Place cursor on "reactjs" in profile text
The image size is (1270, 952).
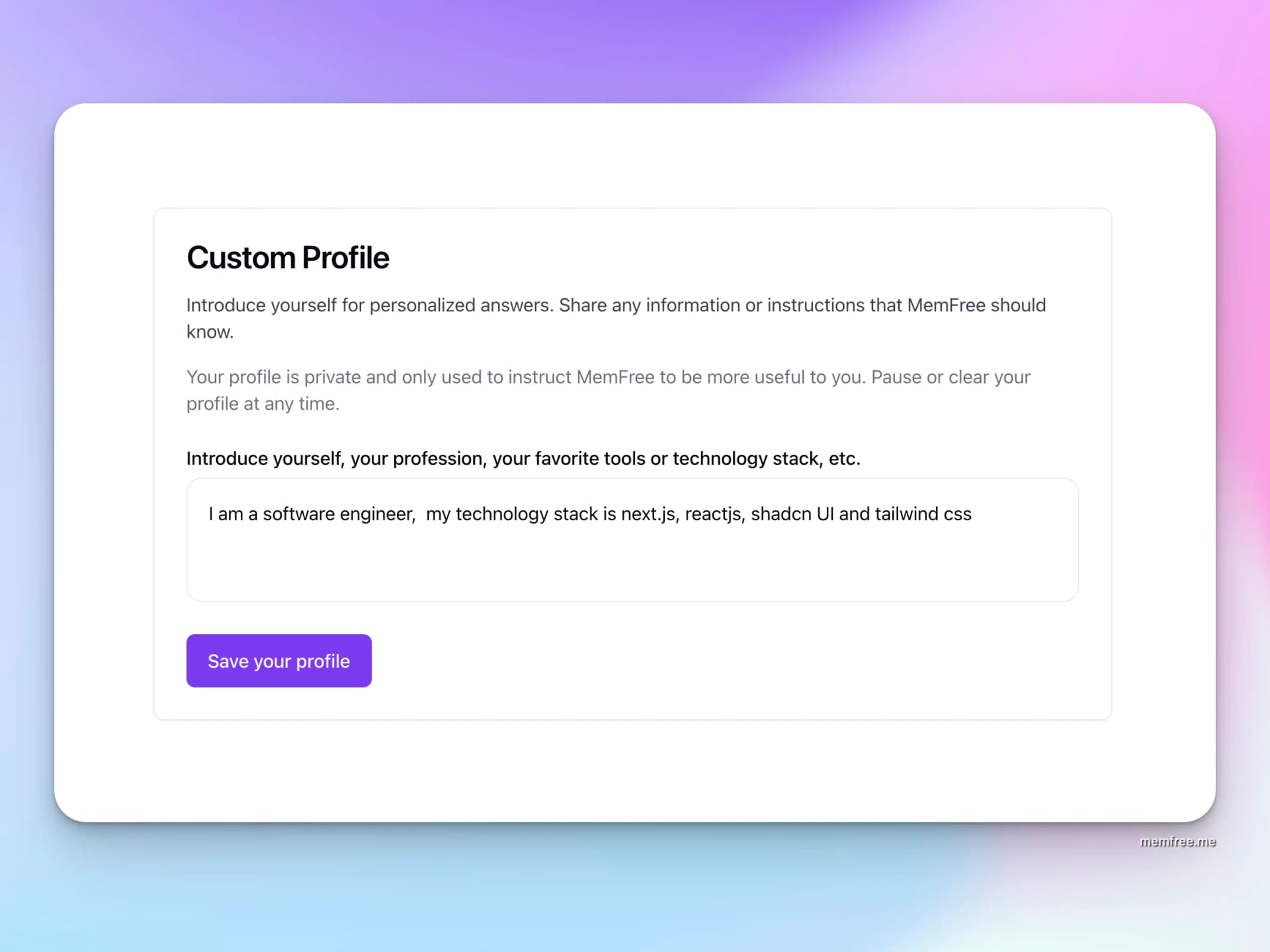click(x=712, y=514)
